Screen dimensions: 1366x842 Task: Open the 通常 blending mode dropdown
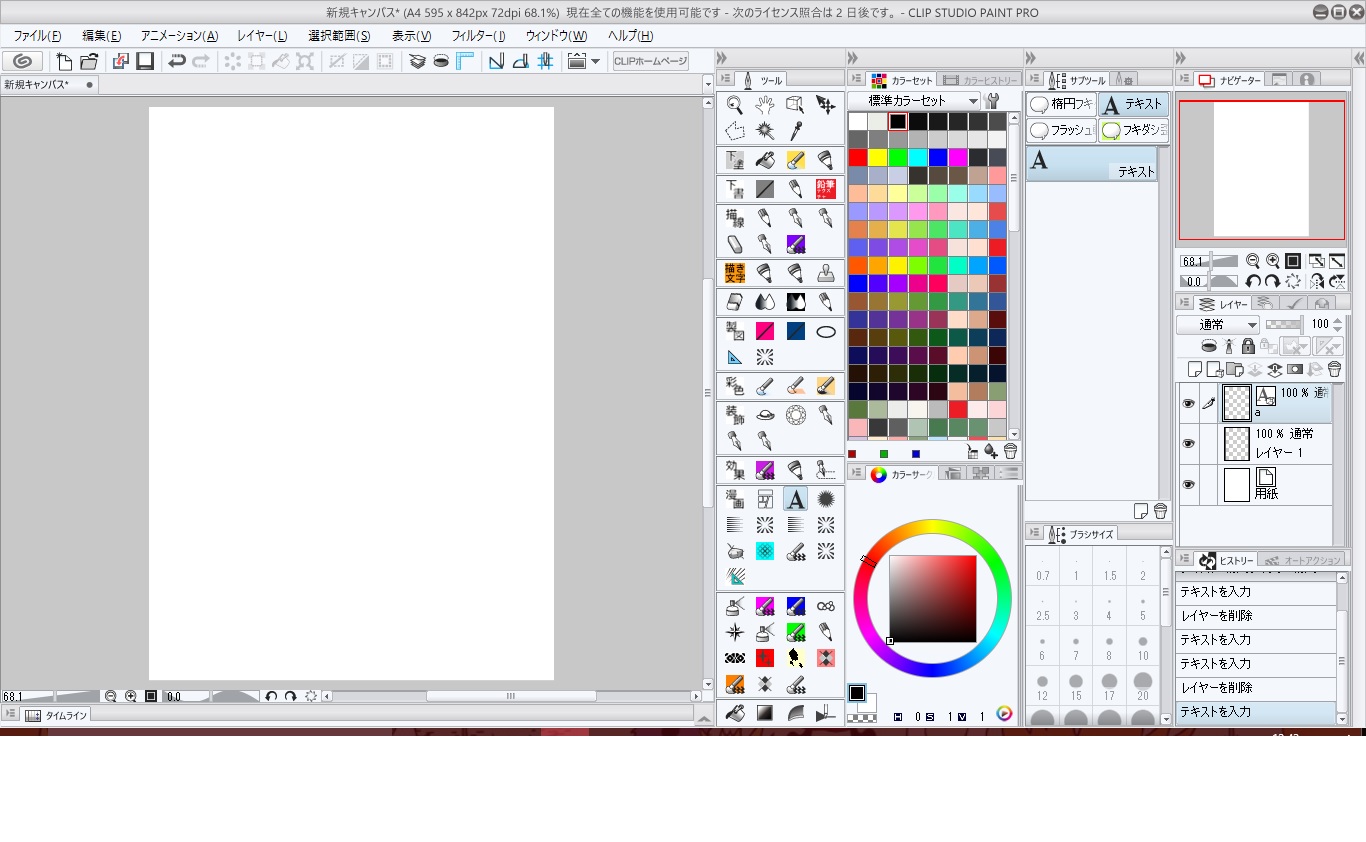point(1218,324)
